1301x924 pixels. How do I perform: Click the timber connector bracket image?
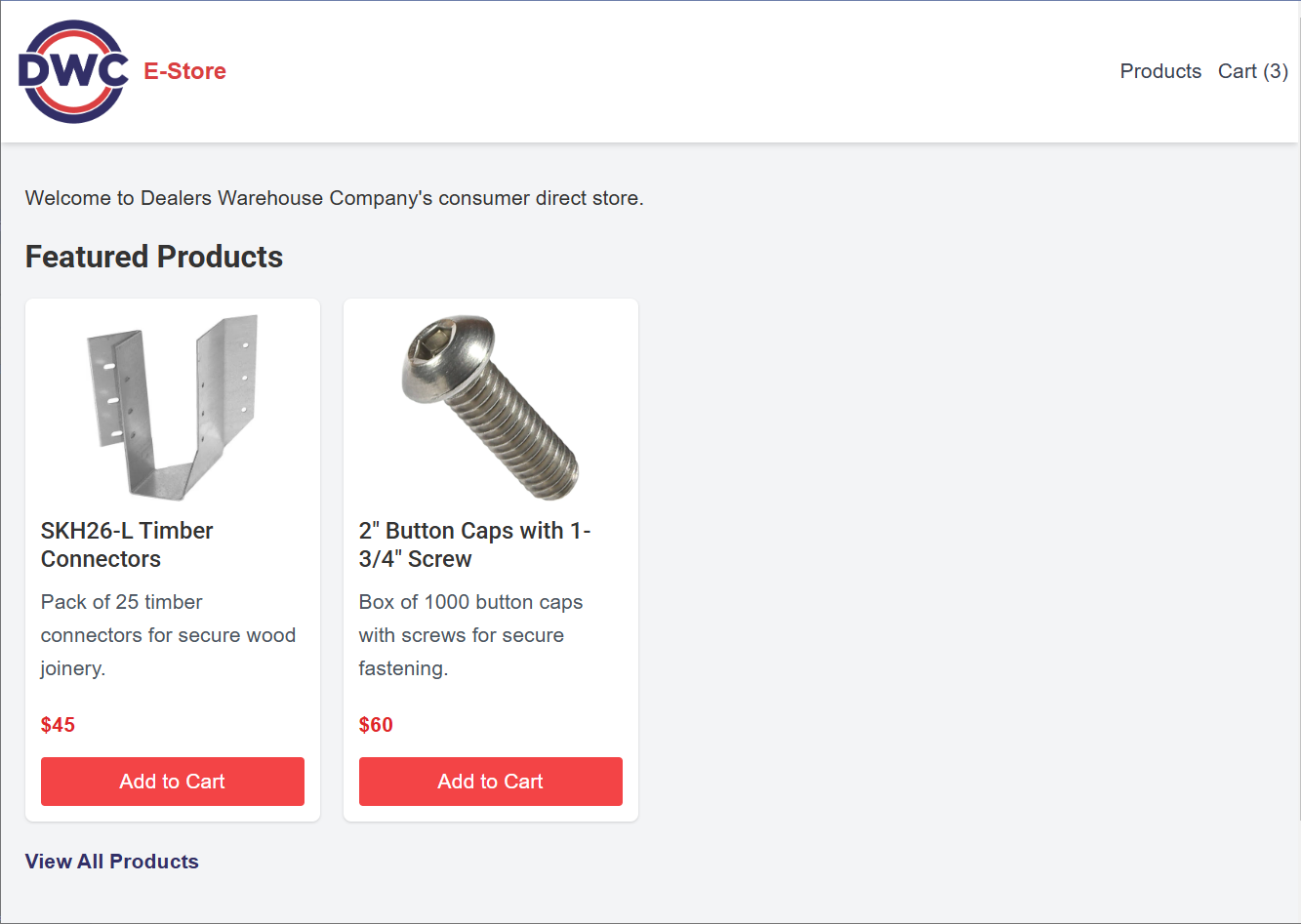point(173,407)
